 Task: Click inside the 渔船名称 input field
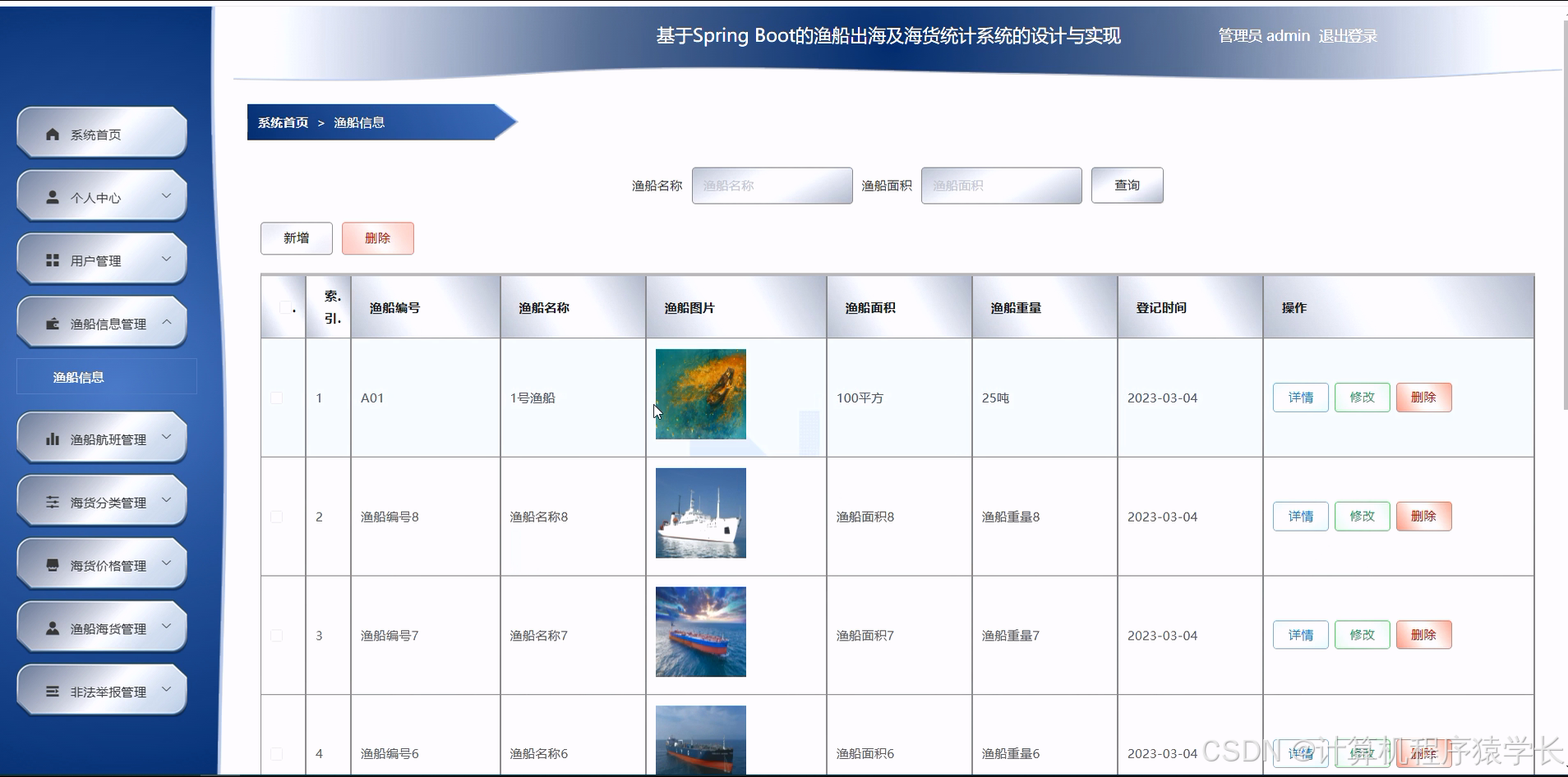click(x=772, y=186)
